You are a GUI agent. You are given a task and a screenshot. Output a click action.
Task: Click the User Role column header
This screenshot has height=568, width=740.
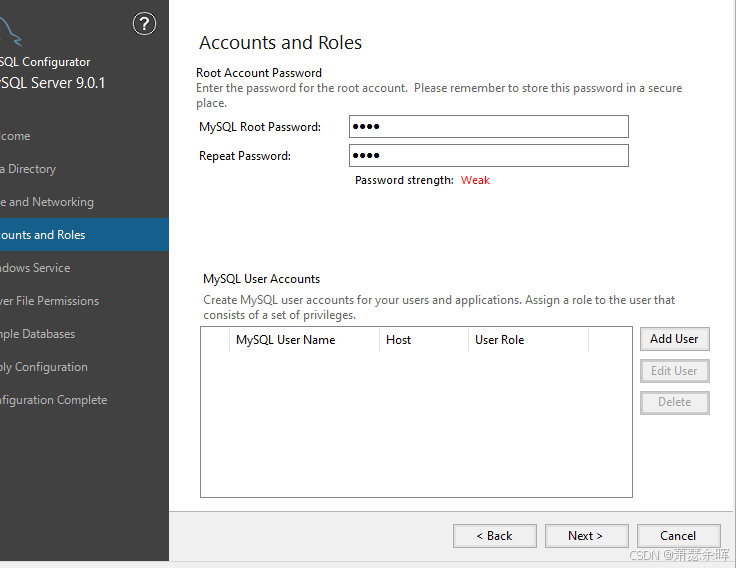point(500,340)
